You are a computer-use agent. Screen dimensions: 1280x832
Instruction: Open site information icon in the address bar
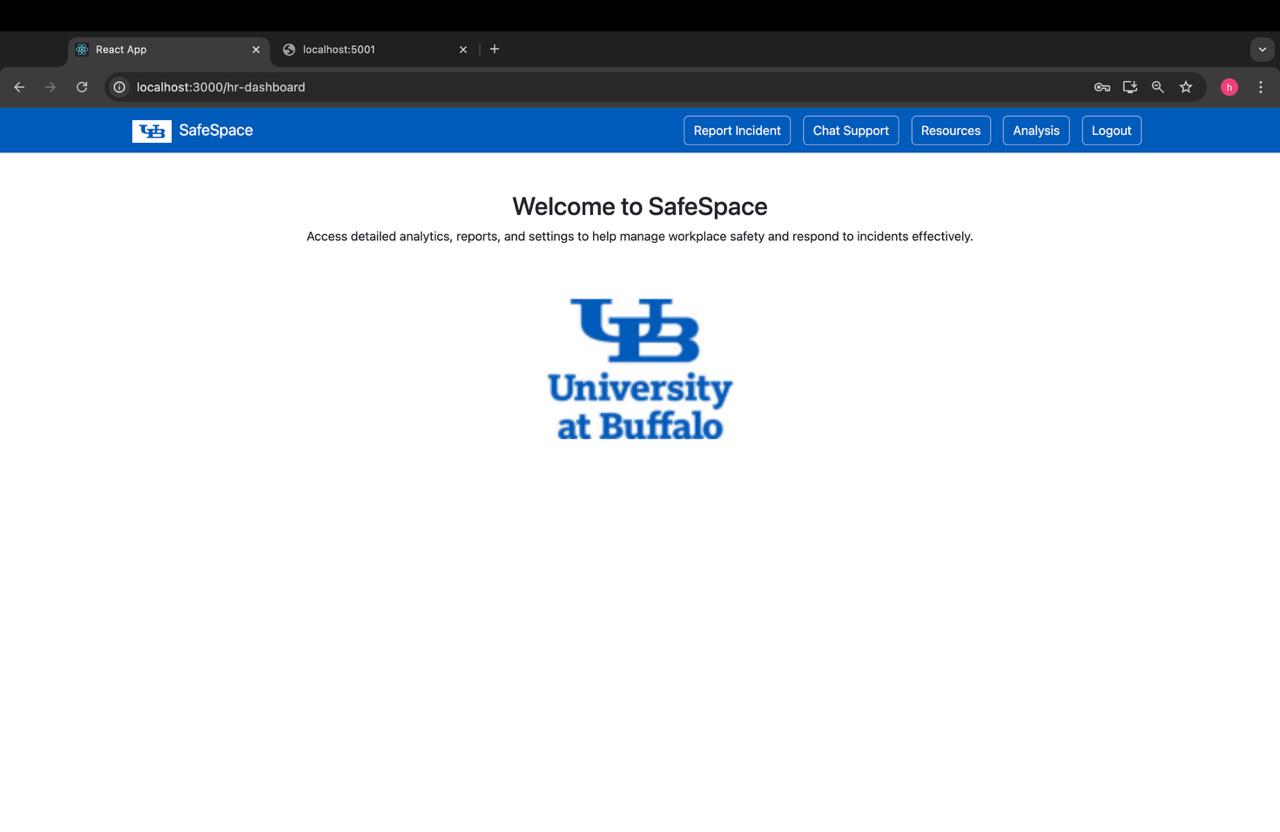pos(119,87)
